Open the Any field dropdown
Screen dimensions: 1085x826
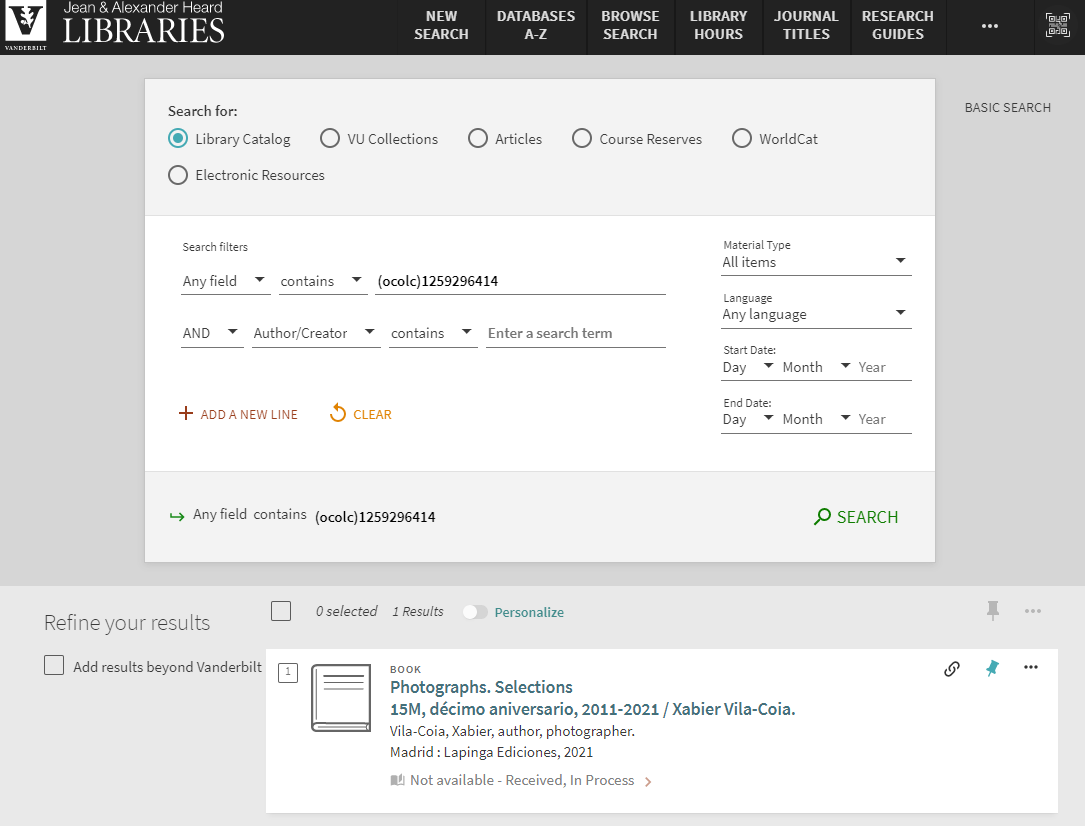coord(225,281)
